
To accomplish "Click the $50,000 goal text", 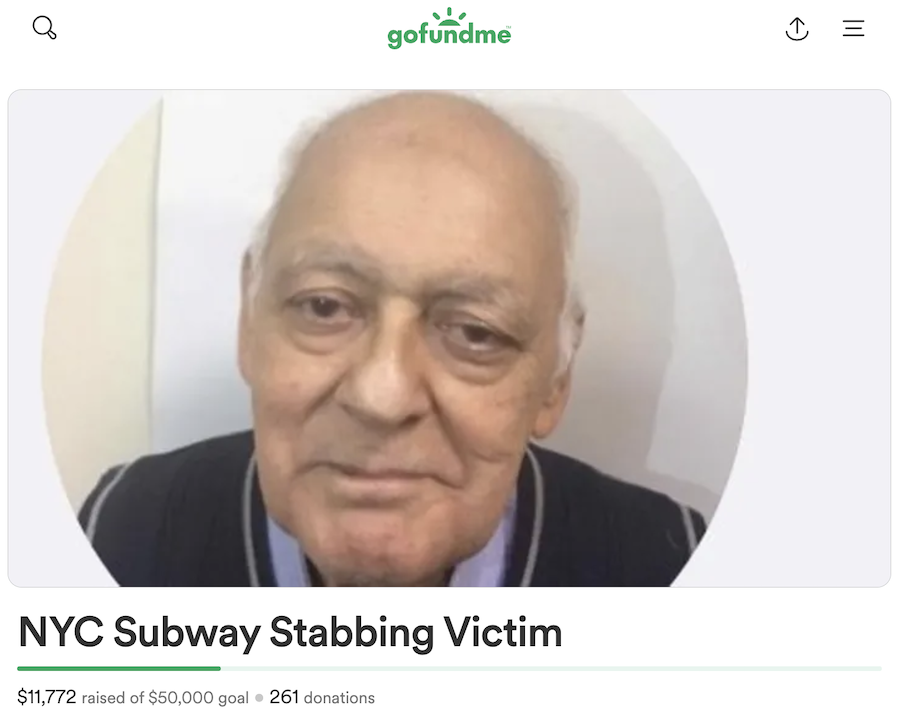I will click(x=198, y=698).
